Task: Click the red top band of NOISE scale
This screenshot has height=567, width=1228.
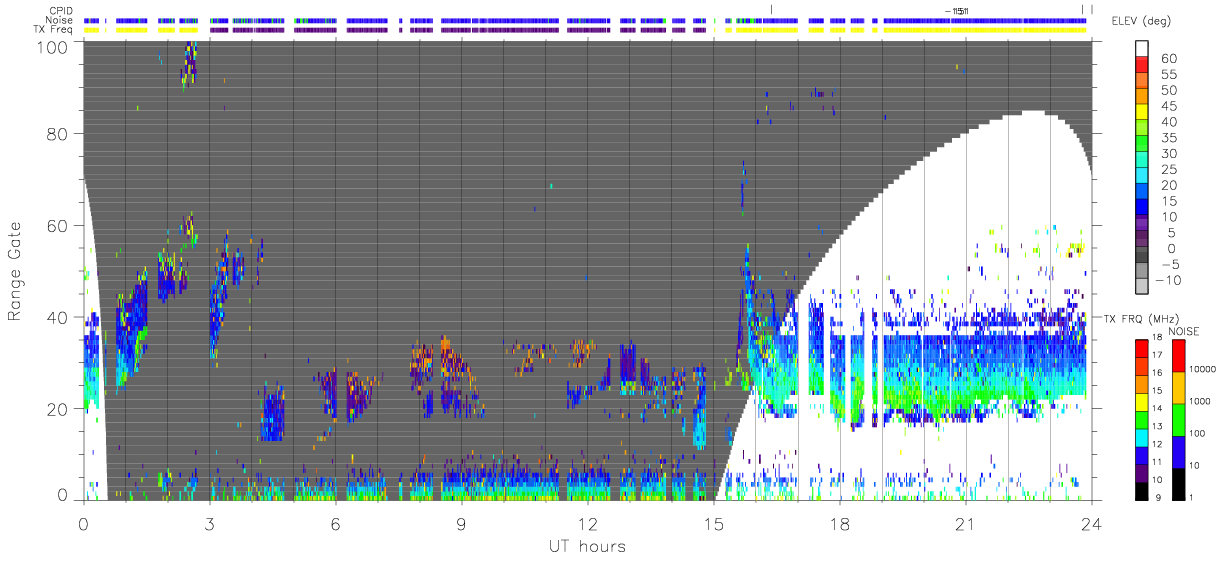Action: [1181, 355]
